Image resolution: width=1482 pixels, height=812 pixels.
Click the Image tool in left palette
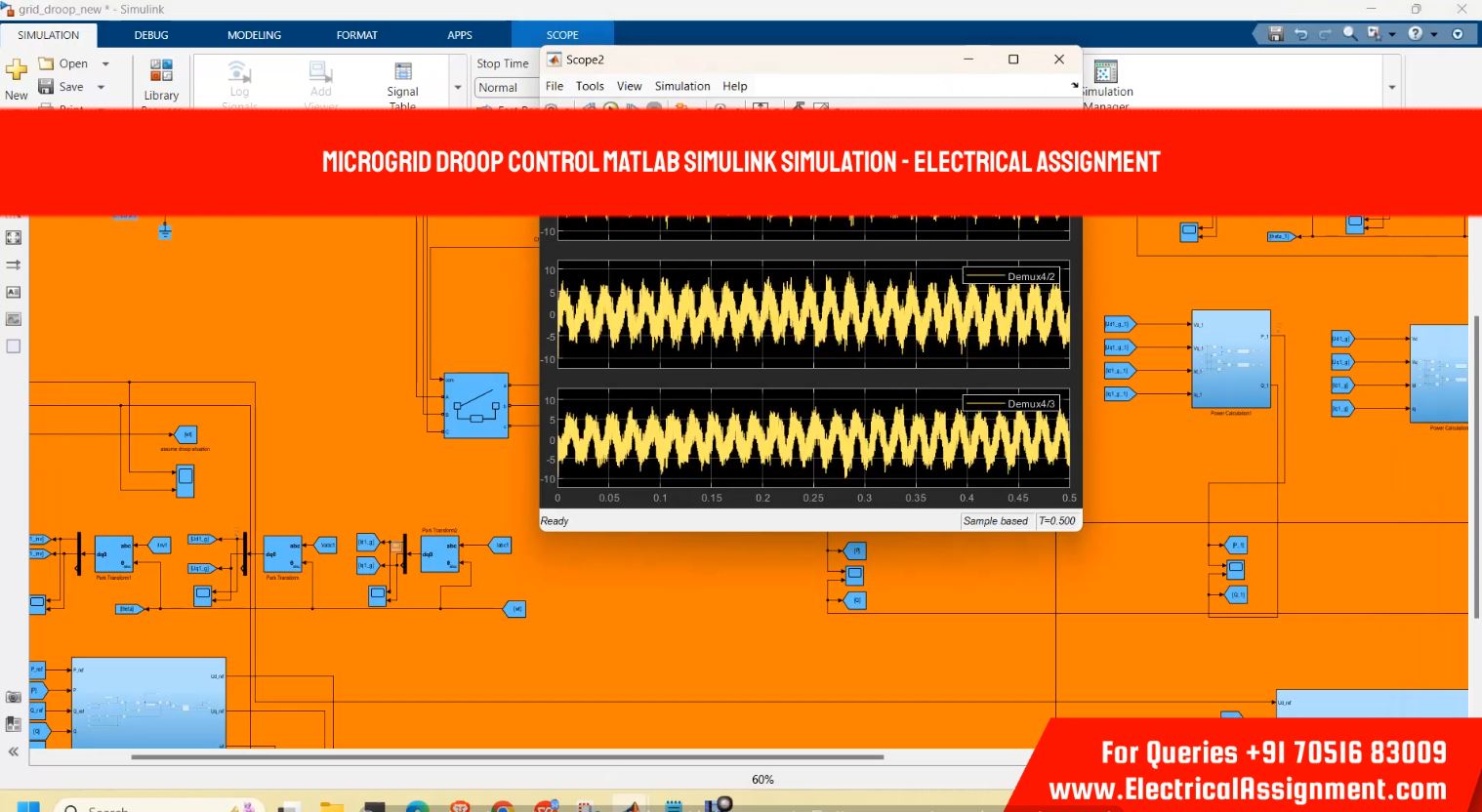tap(14, 319)
